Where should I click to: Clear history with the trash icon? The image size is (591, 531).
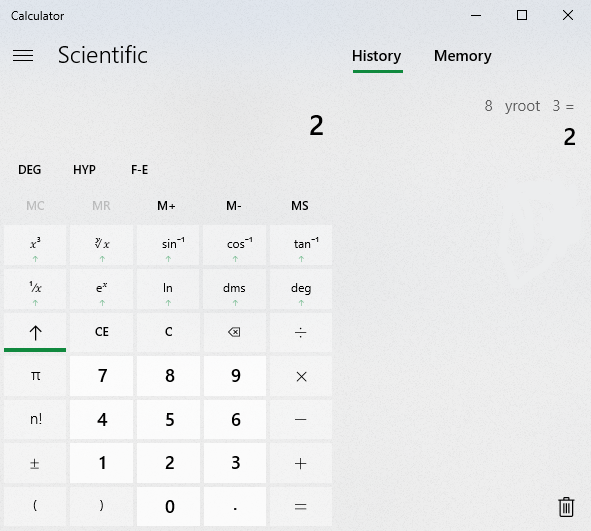566,507
